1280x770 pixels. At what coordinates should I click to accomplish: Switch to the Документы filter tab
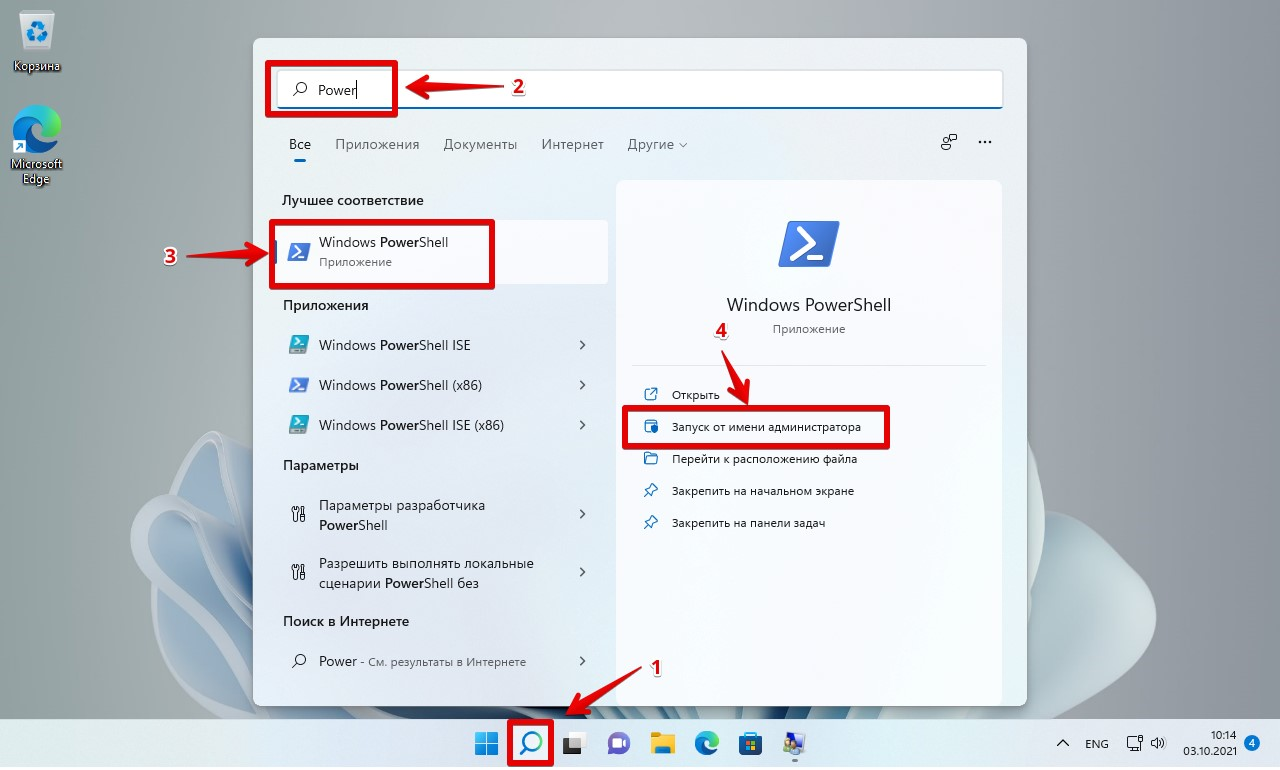coord(480,144)
